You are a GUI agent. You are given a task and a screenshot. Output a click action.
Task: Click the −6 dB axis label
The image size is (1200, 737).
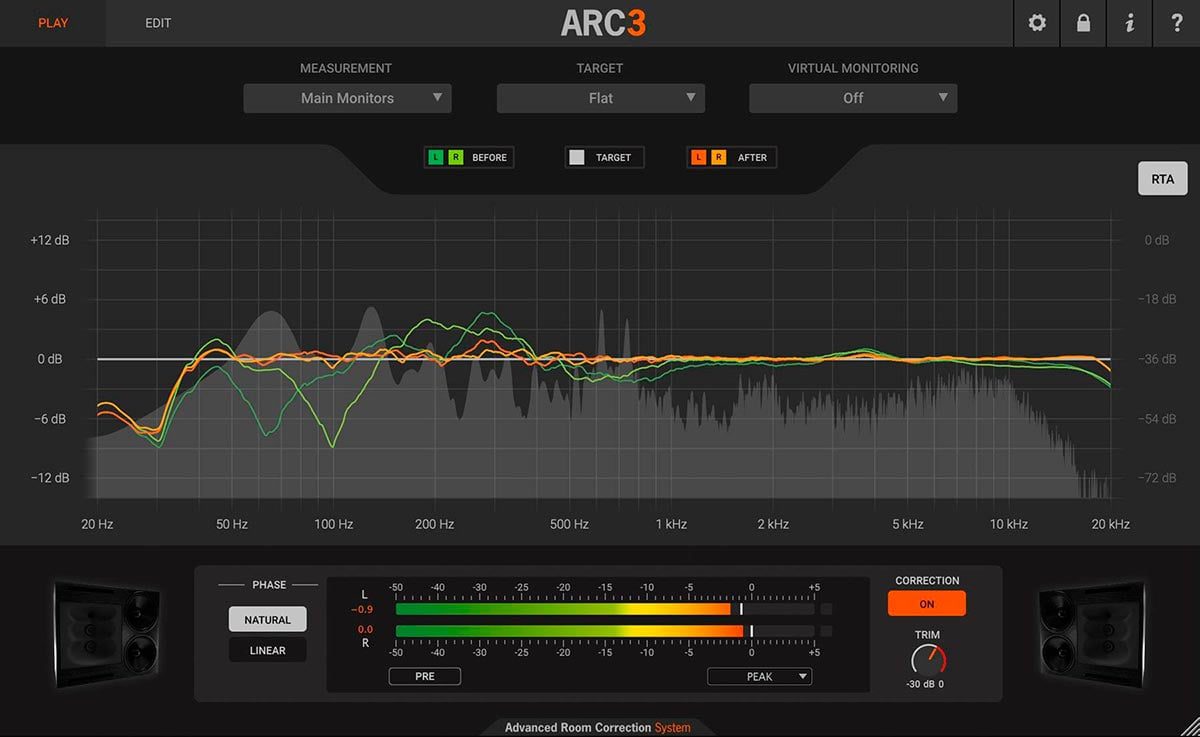49,419
